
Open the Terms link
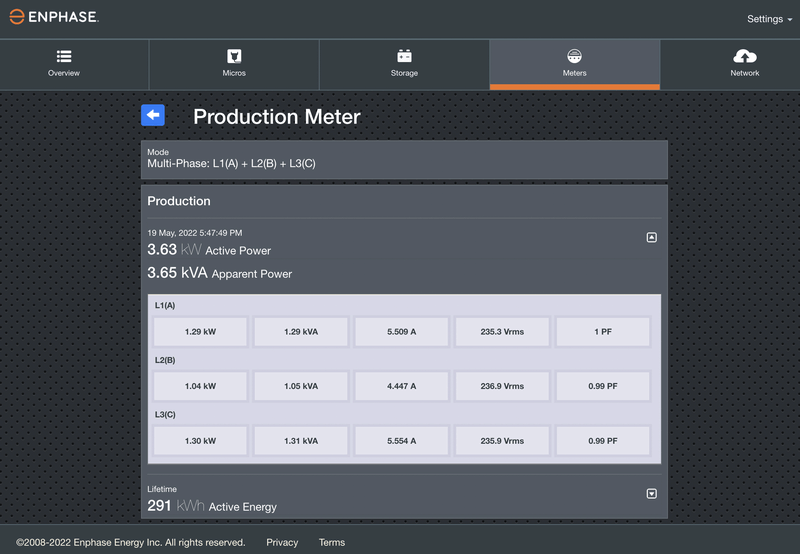[x=332, y=542]
